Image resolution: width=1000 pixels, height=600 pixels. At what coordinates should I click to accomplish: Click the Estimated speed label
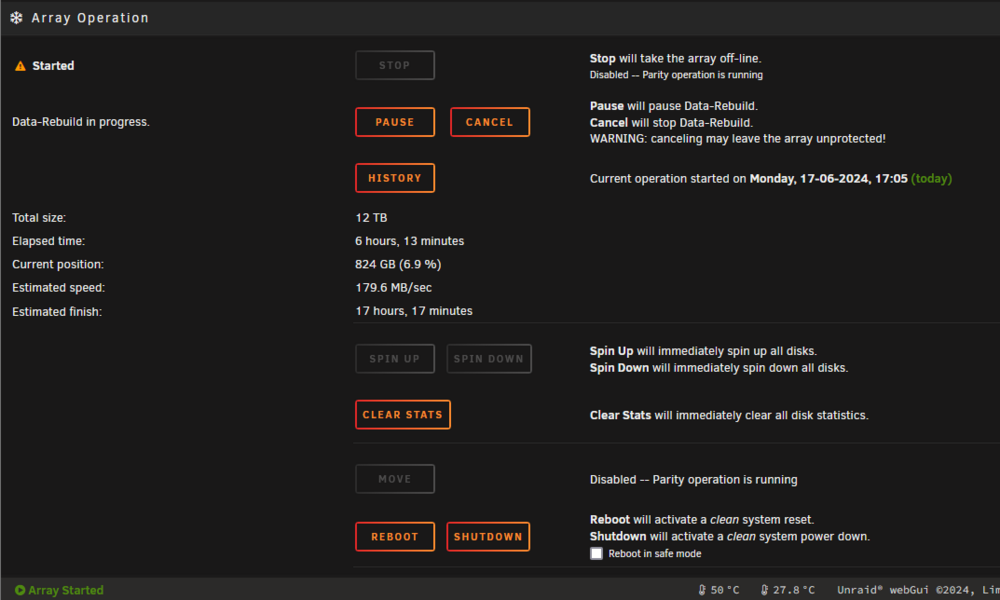[59, 288]
